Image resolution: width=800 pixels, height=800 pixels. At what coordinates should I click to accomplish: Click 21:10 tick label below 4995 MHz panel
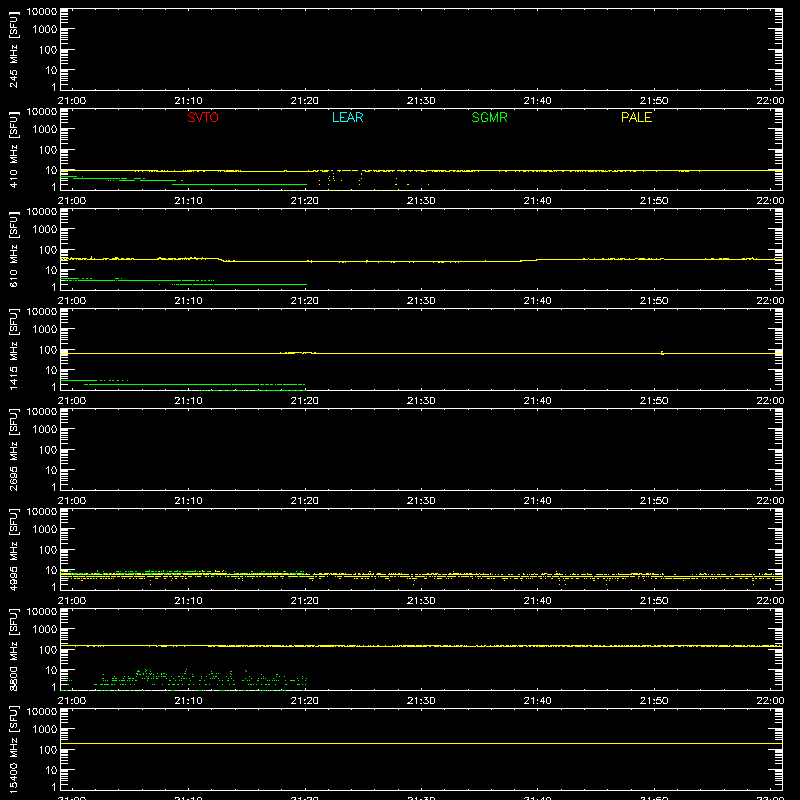click(188, 601)
